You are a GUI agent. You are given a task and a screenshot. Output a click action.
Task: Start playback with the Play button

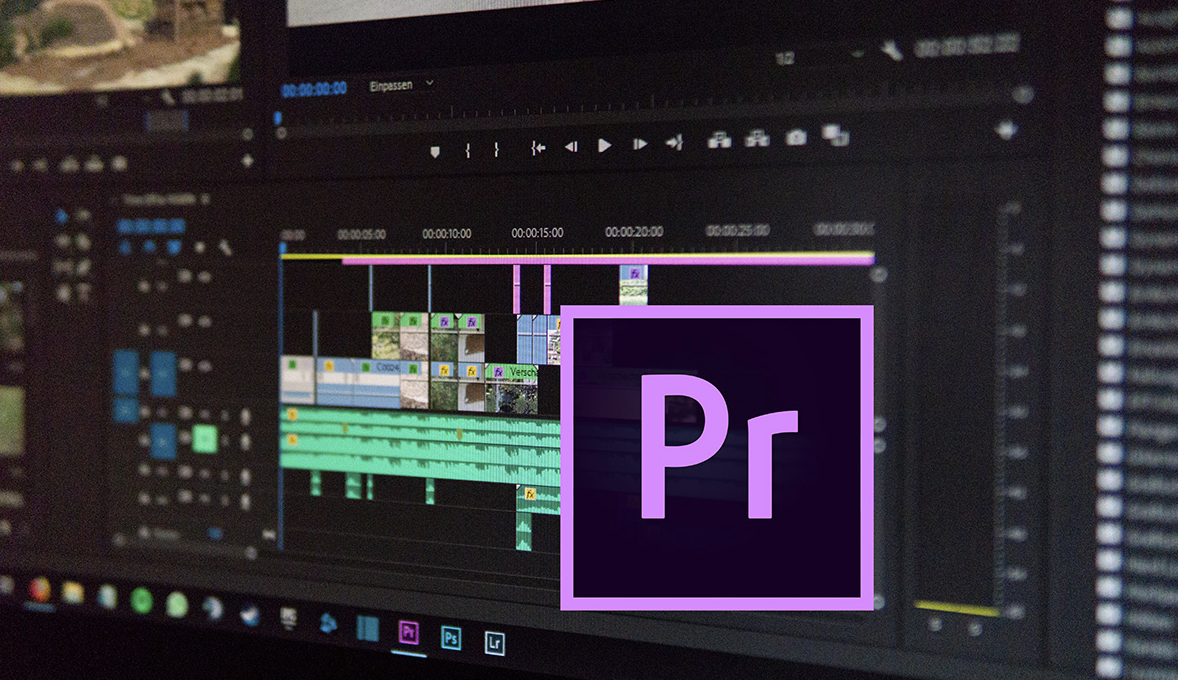coord(605,145)
